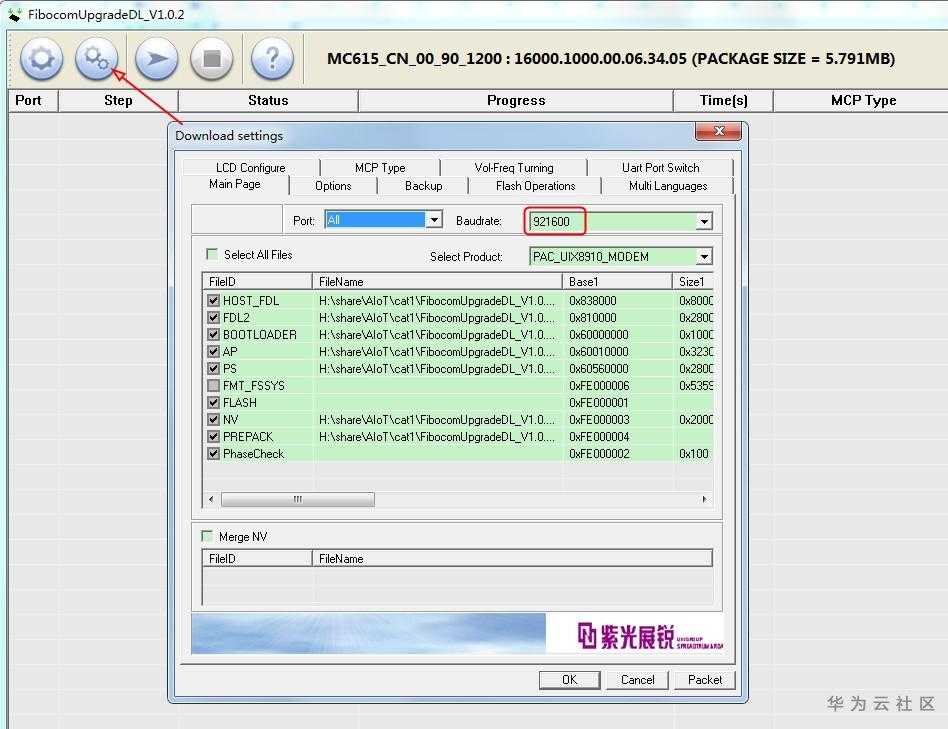Uncheck the NV file checkbox
This screenshot has width=948, height=729.
(x=213, y=419)
